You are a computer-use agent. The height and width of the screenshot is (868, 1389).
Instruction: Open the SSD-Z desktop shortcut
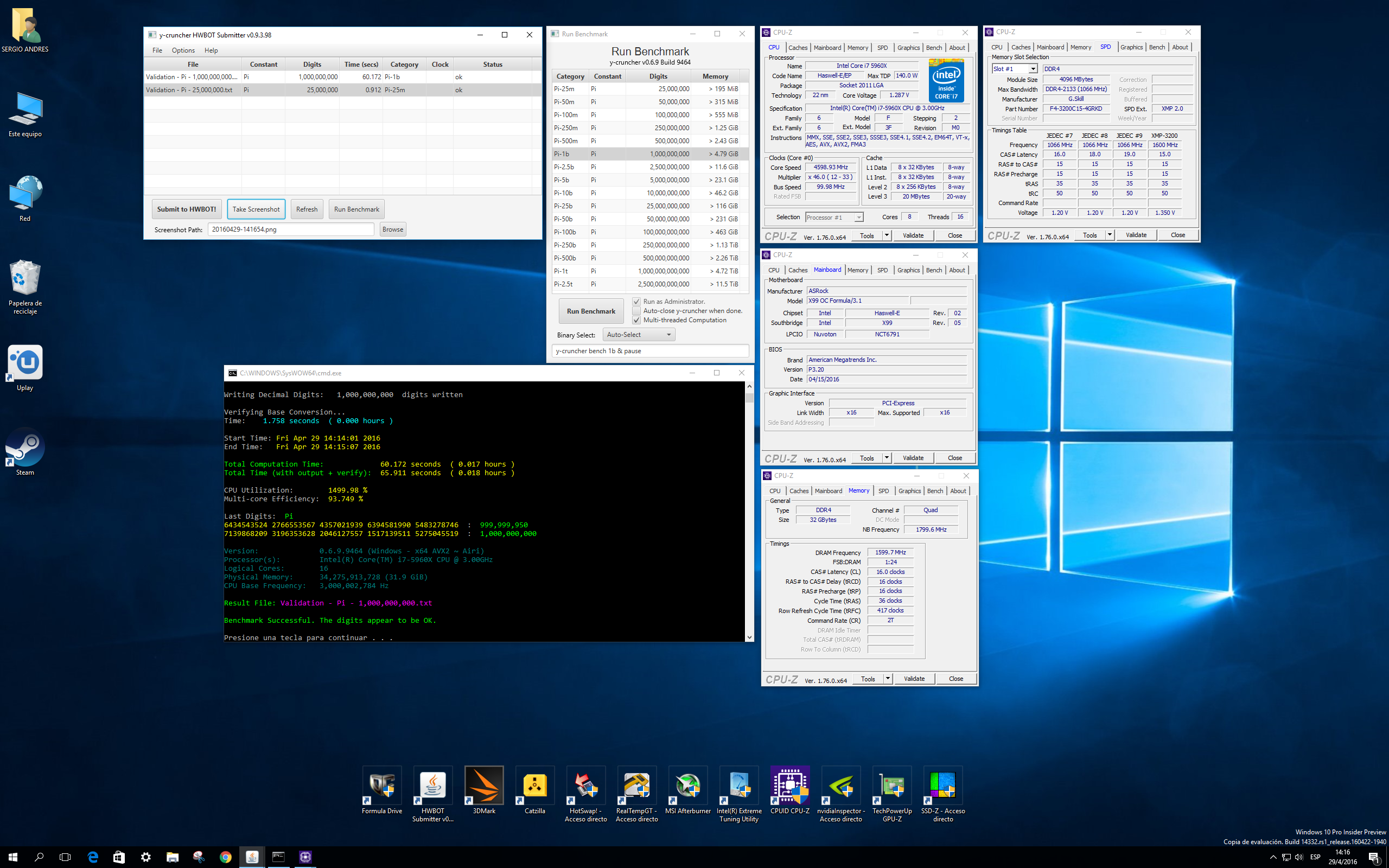pyautogui.click(x=943, y=795)
